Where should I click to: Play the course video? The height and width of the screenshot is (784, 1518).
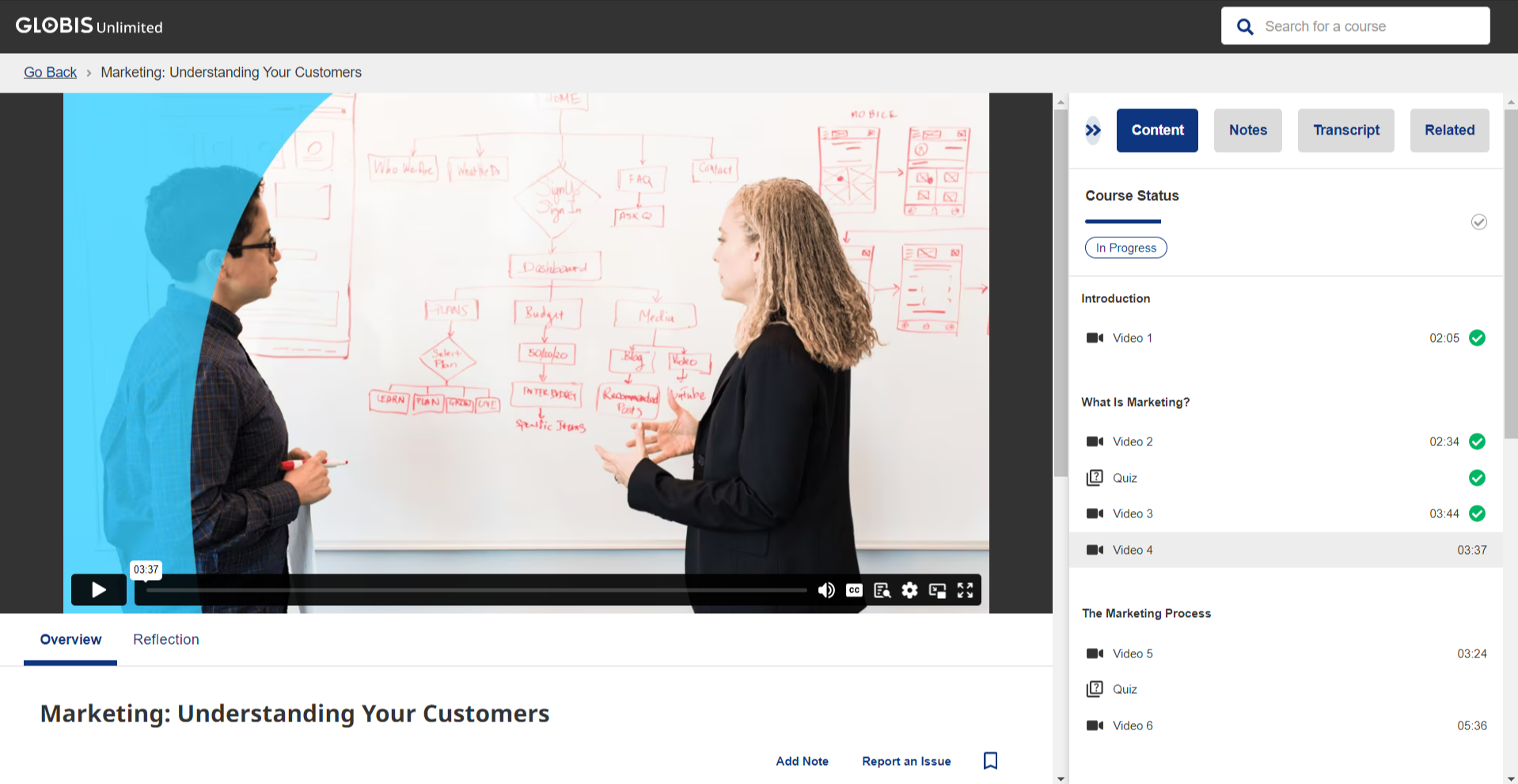(x=98, y=590)
